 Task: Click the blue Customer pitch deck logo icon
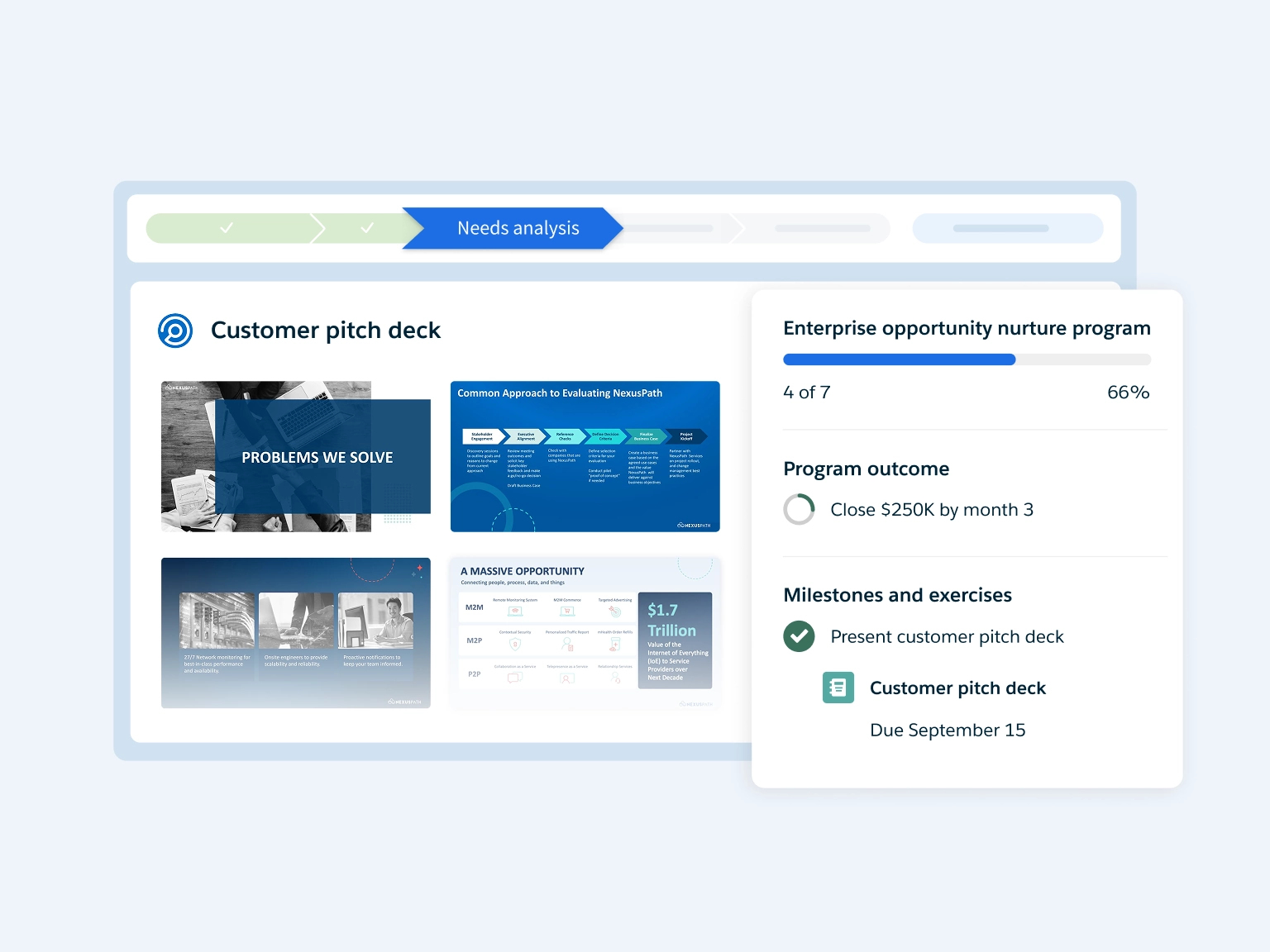click(x=175, y=331)
